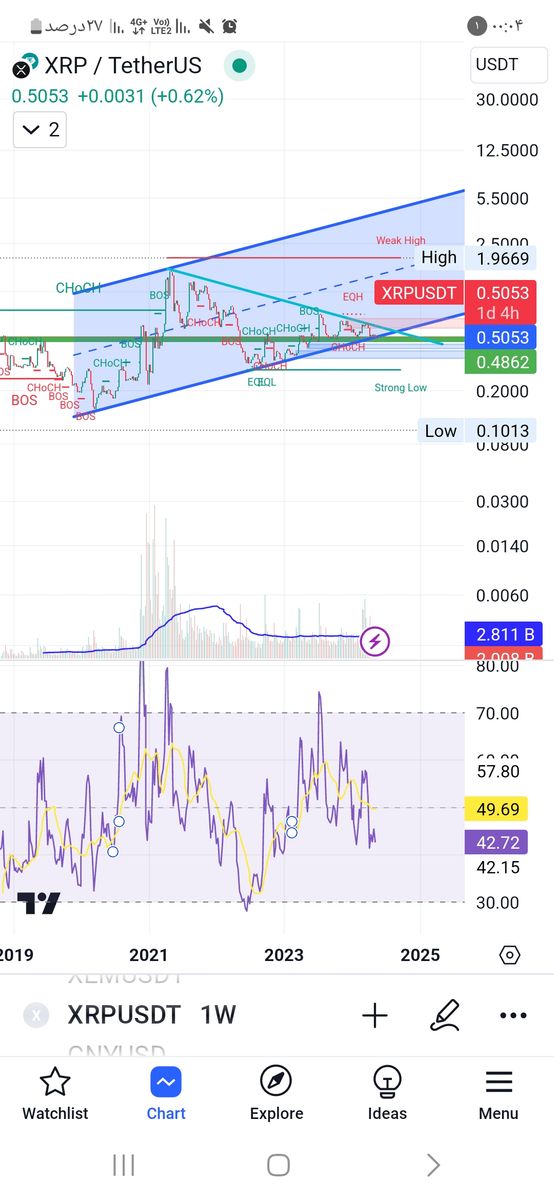
Task: Expand the collapsed indicators chevron showing 2
Action: tap(40, 129)
